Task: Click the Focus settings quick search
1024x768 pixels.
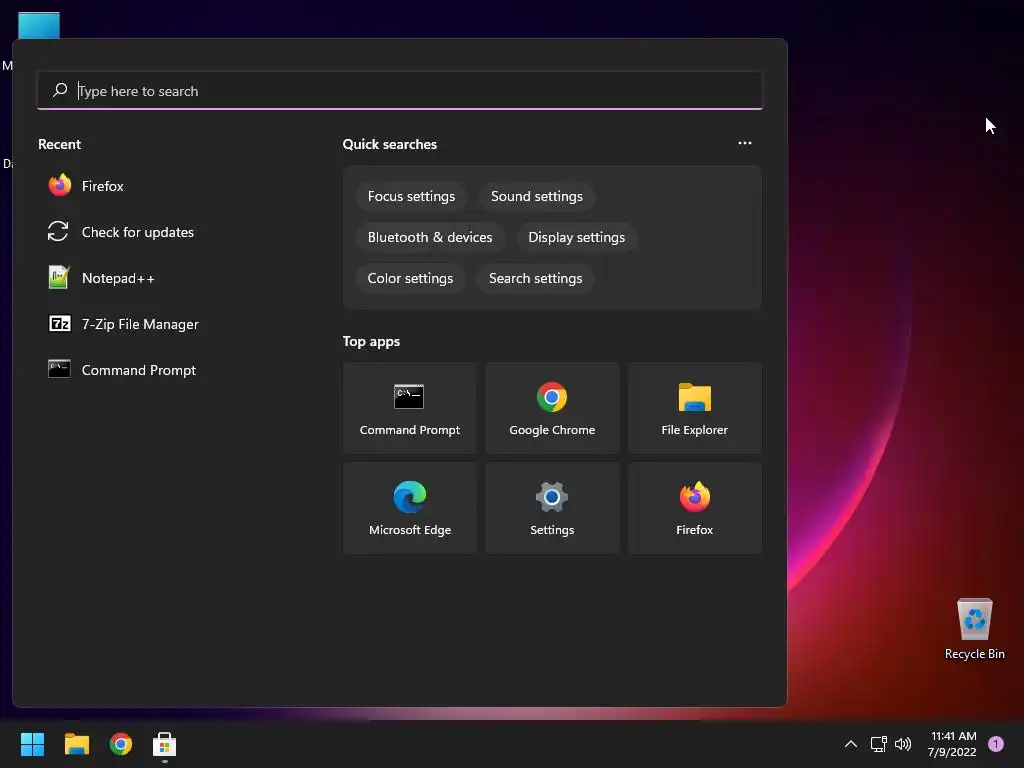Action: [411, 197]
